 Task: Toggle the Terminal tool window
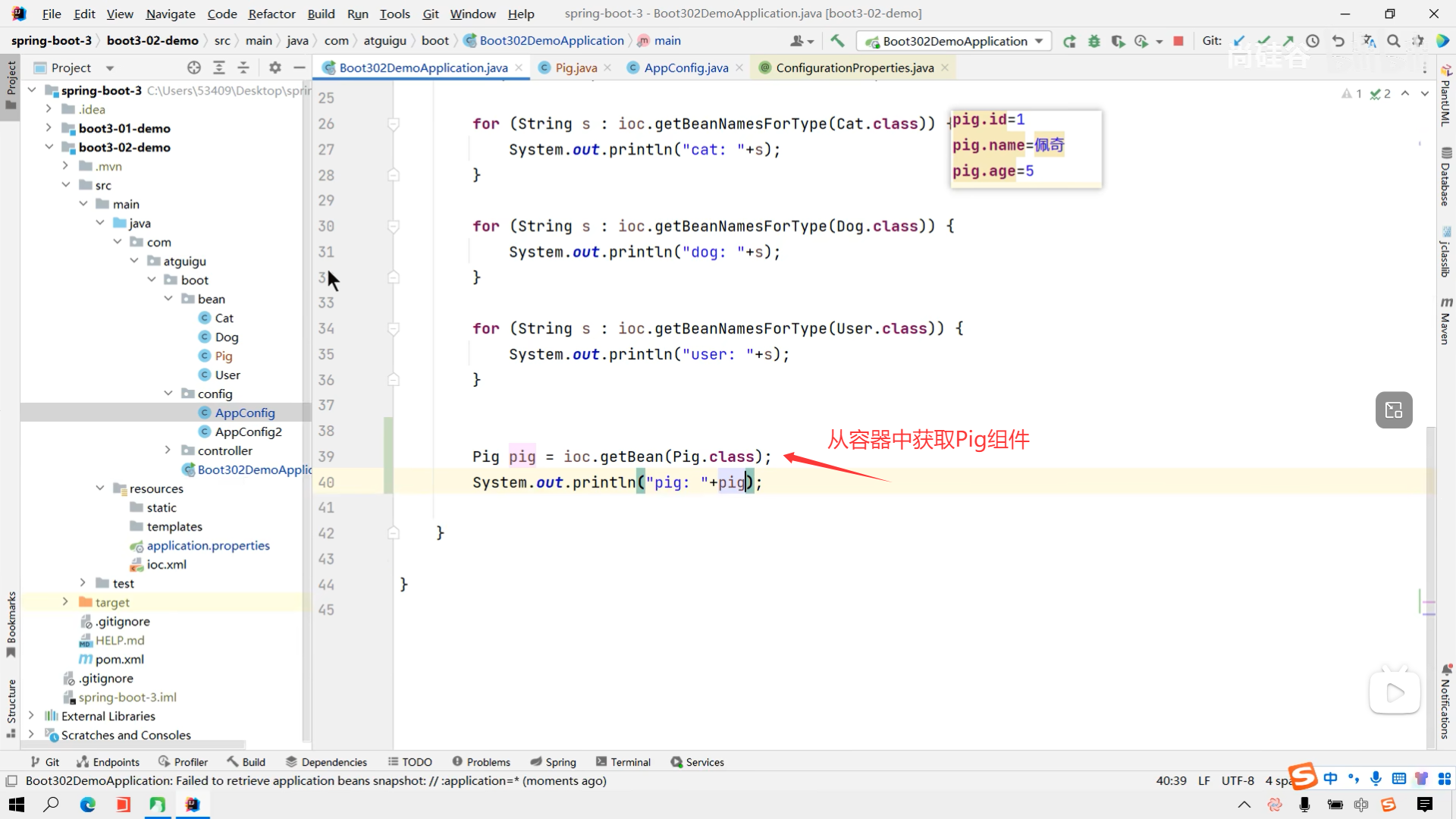623,762
